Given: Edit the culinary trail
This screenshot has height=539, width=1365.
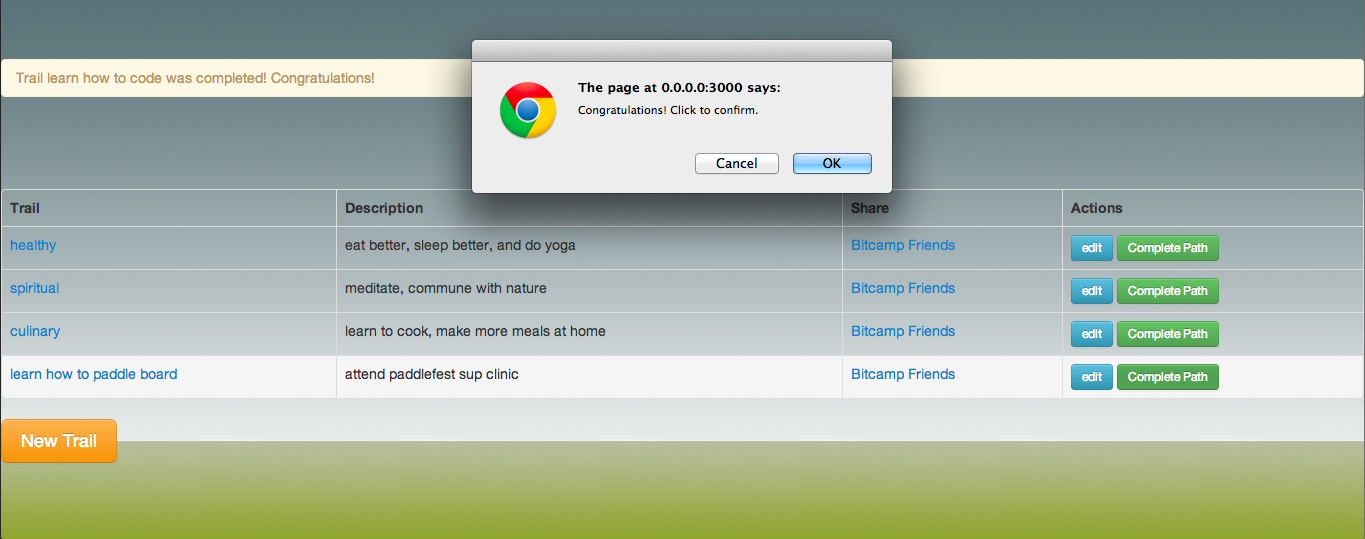Looking at the screenshot, I should (x=1091, y=334).
